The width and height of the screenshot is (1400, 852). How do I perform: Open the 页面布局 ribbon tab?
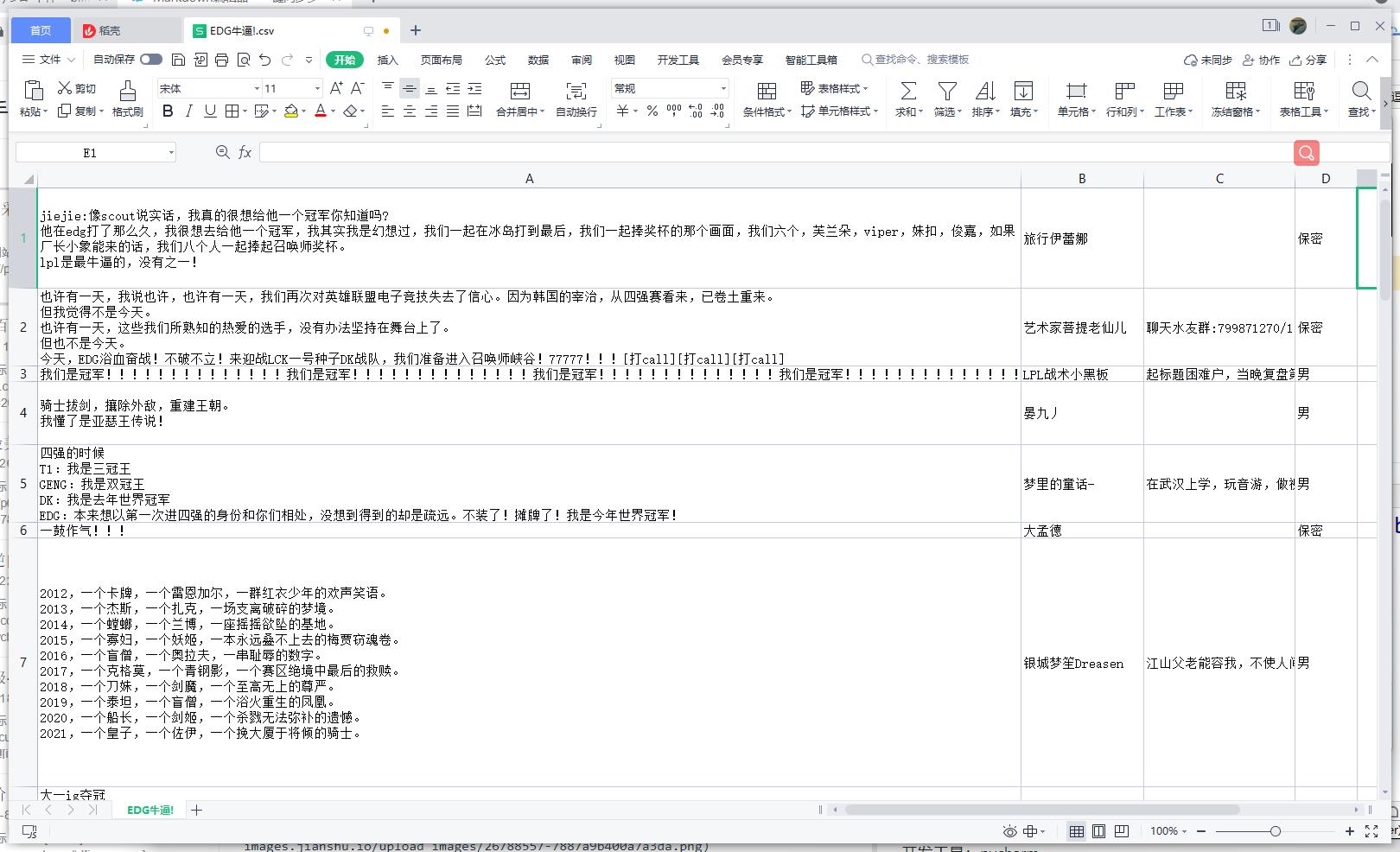pos(442,60)
